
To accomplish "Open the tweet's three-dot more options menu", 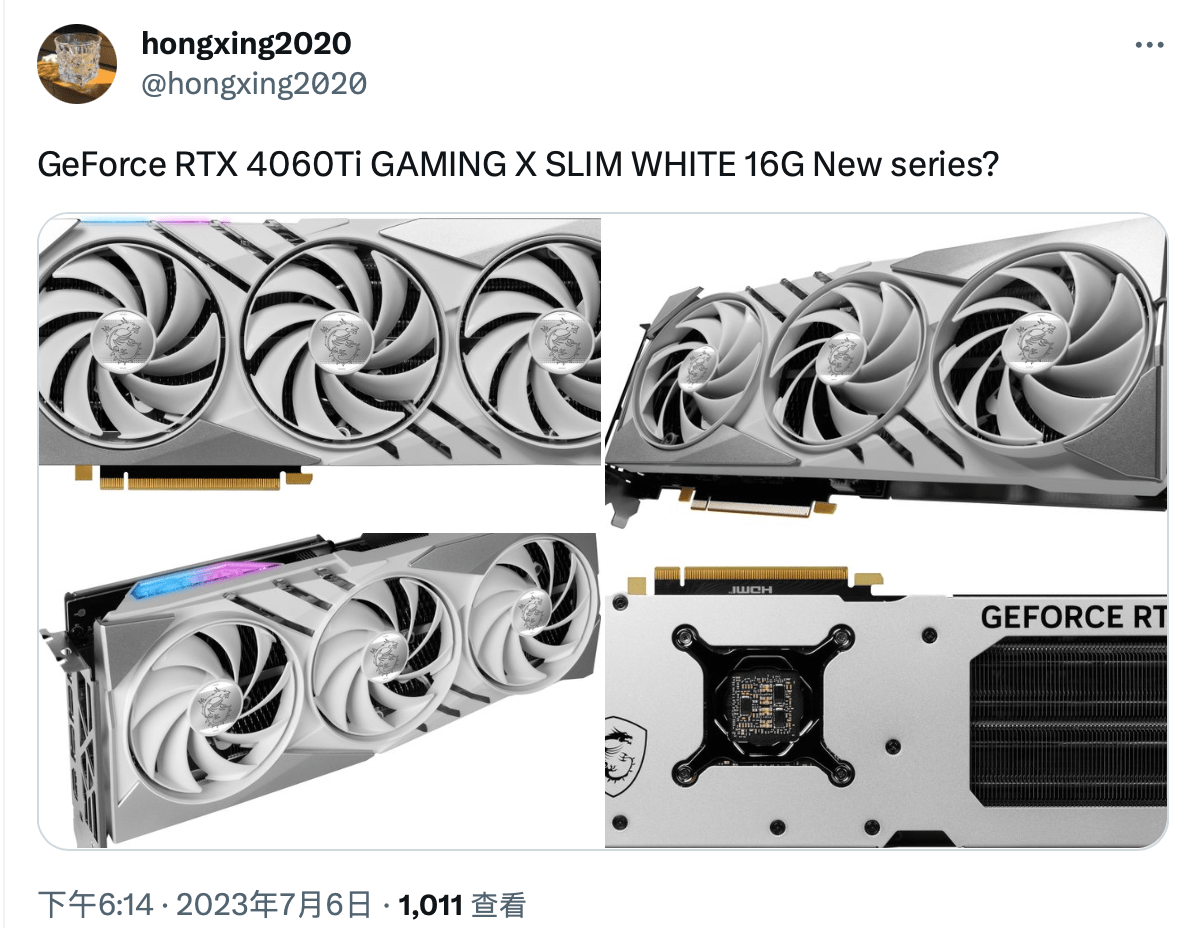I will click(1149, 45).
